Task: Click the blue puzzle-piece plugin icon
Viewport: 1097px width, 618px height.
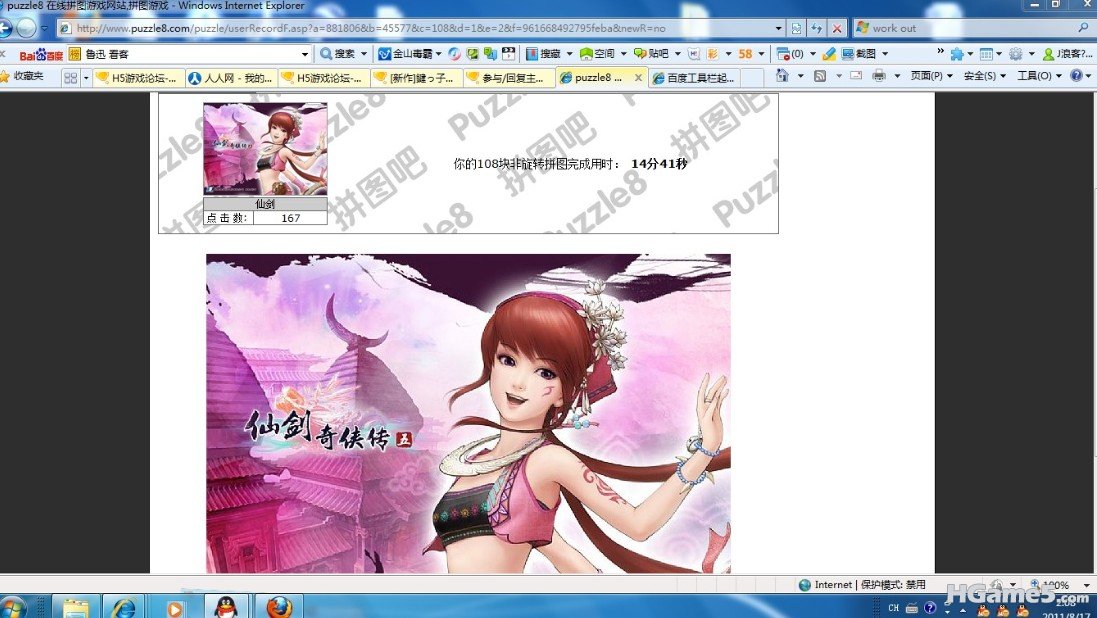Action: [x=956, y=53]
